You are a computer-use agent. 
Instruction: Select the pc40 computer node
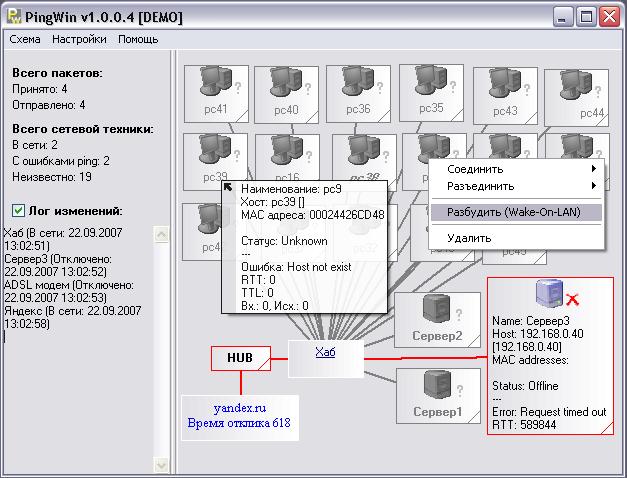coord(285,85)
